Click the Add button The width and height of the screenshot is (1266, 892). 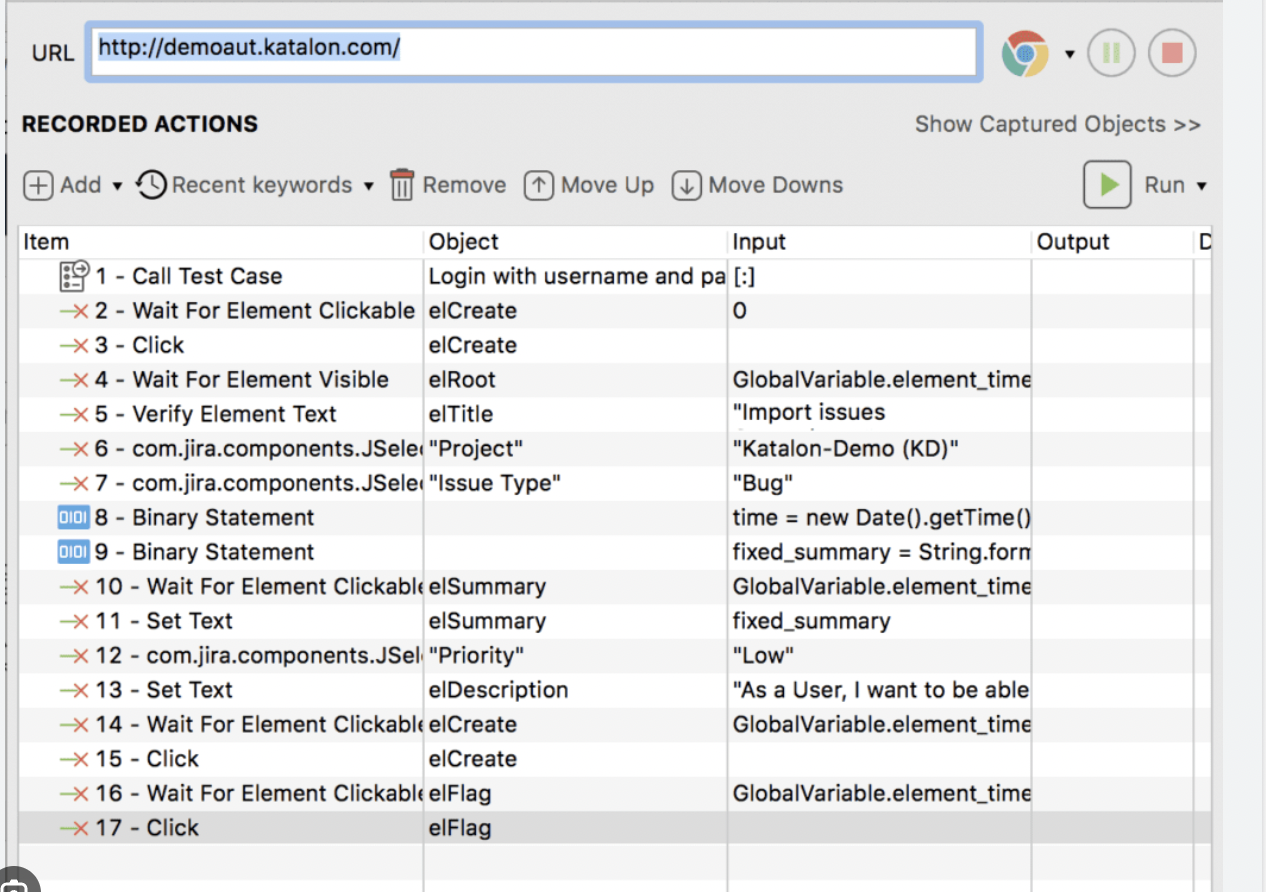63,185
